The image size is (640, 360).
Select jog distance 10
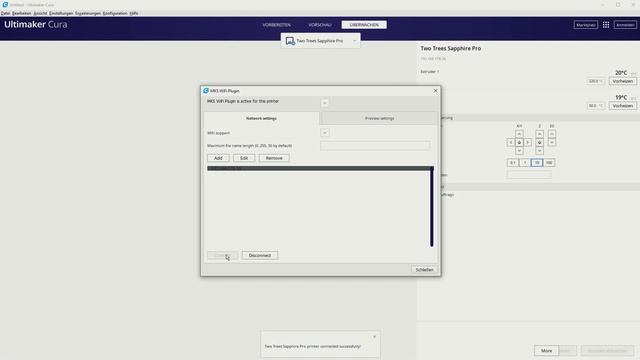(537, 163)
